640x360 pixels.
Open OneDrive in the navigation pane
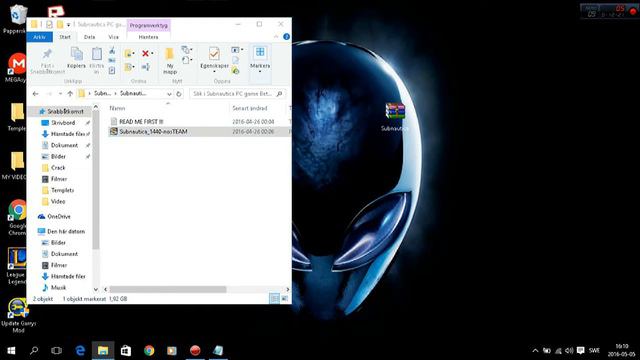pos(59,216)
